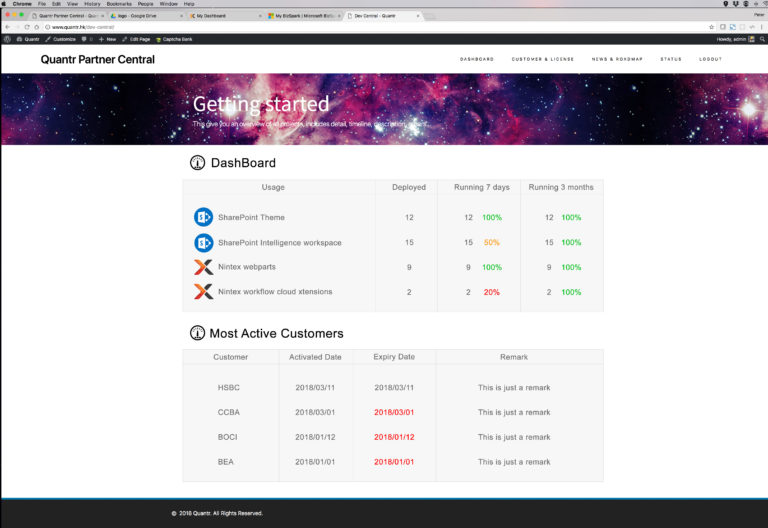This screenshot has height=528, width=768.
Task: Open Customer & License nav item
Action: [x=543, y=59]
